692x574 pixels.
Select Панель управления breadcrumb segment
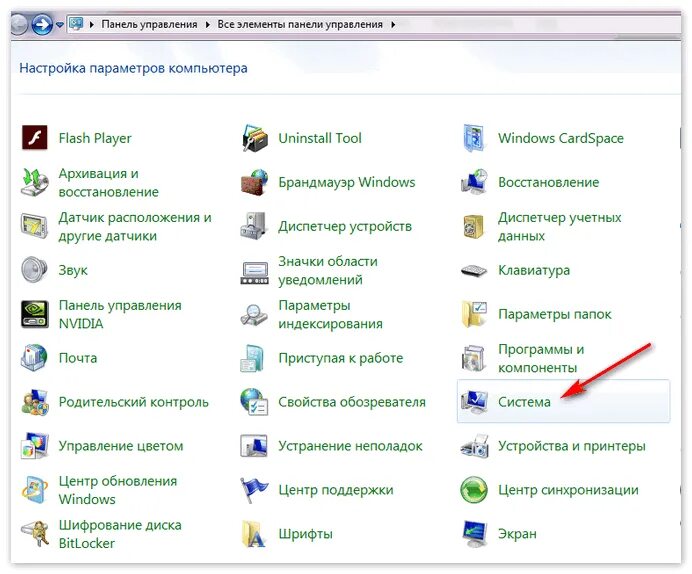click(x=150, y=24)
